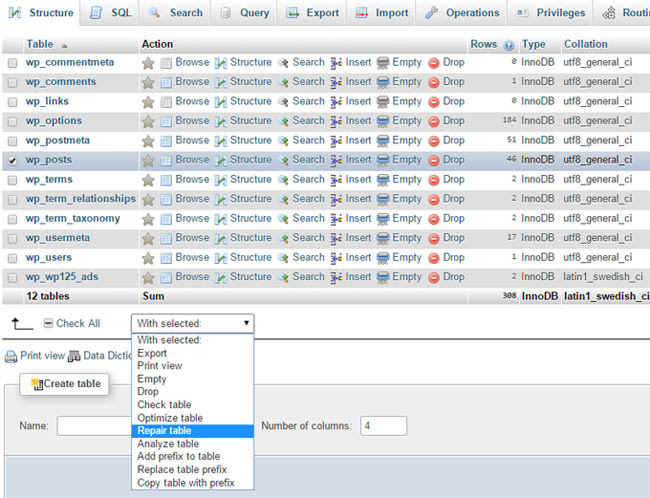The image size is (650, 498).
Task: Click the favorite star for wp_posts
Action: coord(148,160)
